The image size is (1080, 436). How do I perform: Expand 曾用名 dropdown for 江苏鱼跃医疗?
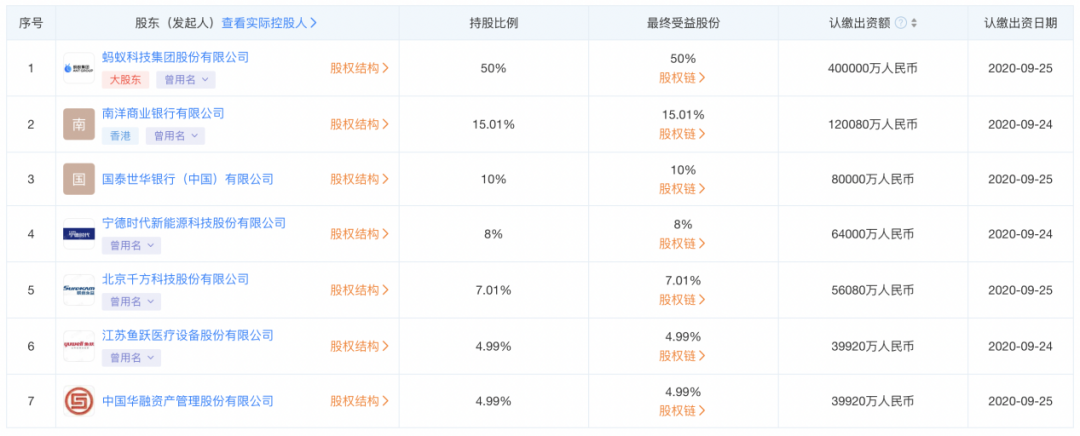(x=132, y=357)
